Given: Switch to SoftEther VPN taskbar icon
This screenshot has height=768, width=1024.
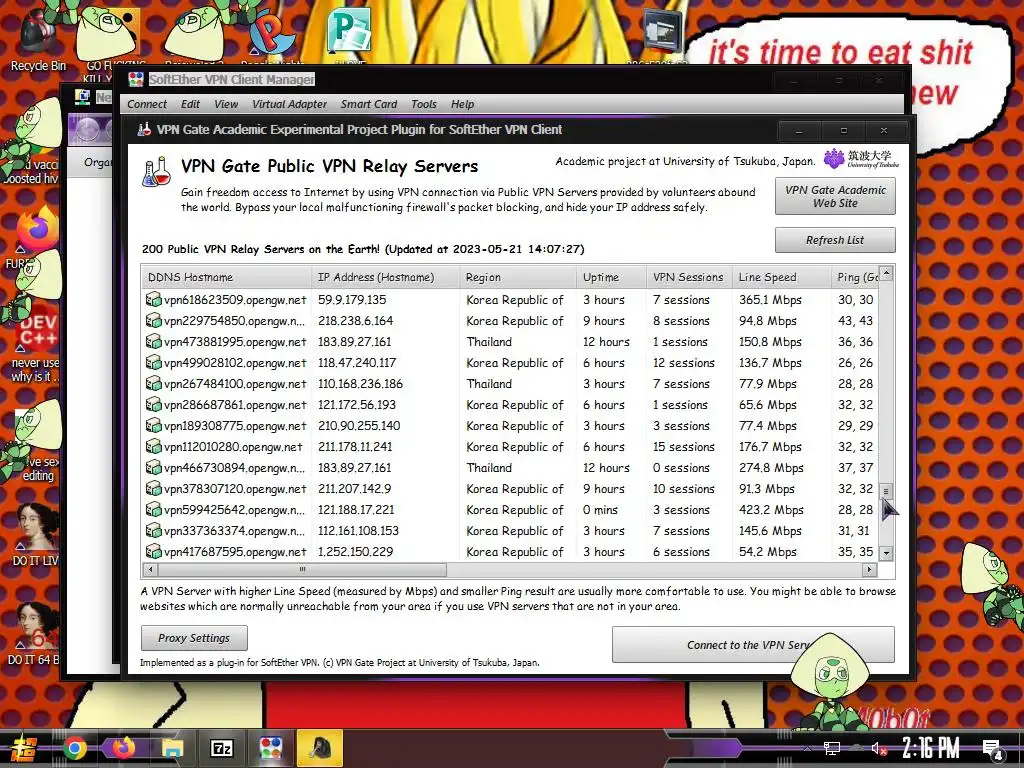Looking at the screenshot, I should pyautogui.click(x=270, y=748).
